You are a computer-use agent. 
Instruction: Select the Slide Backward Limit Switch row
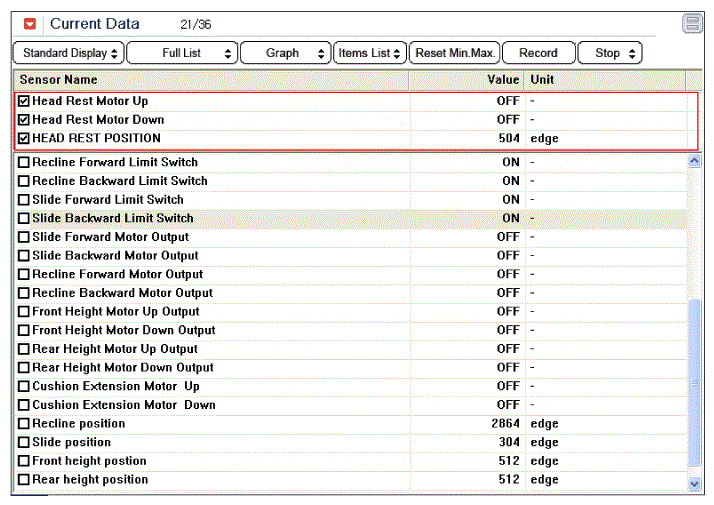point(351,218)
